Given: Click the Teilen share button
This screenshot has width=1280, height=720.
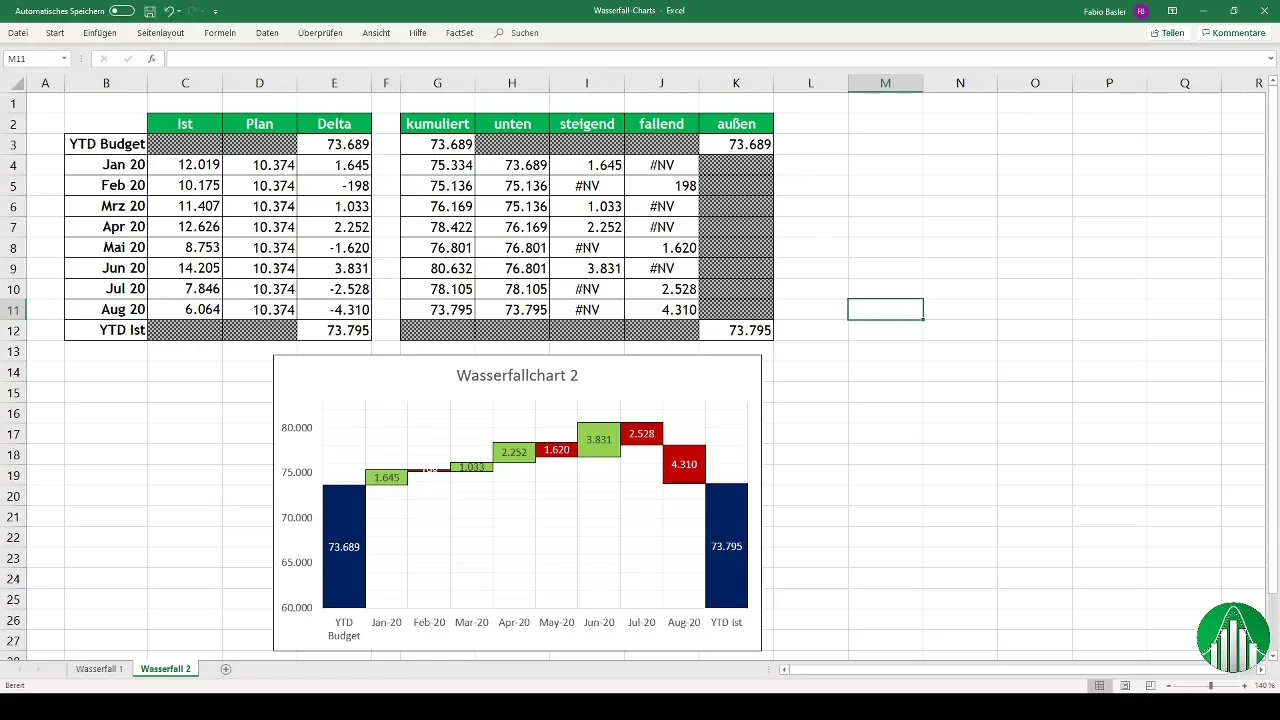Looking at the screenshot, I should click(x=1168, y=33).
